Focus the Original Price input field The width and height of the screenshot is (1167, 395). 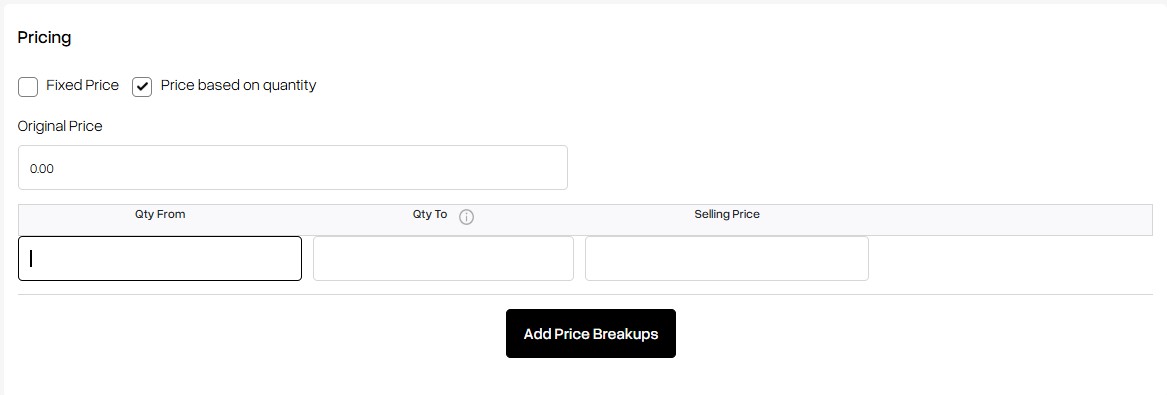[292, 167]
